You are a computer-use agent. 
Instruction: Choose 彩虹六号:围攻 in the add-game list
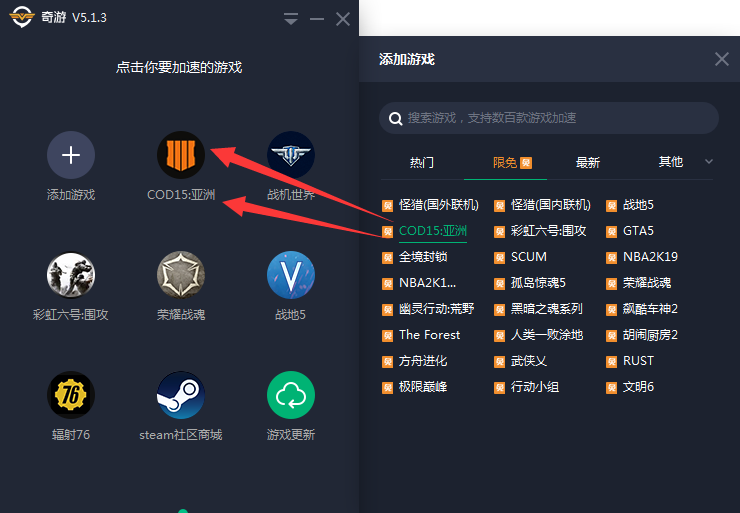[x=548, y=231]
